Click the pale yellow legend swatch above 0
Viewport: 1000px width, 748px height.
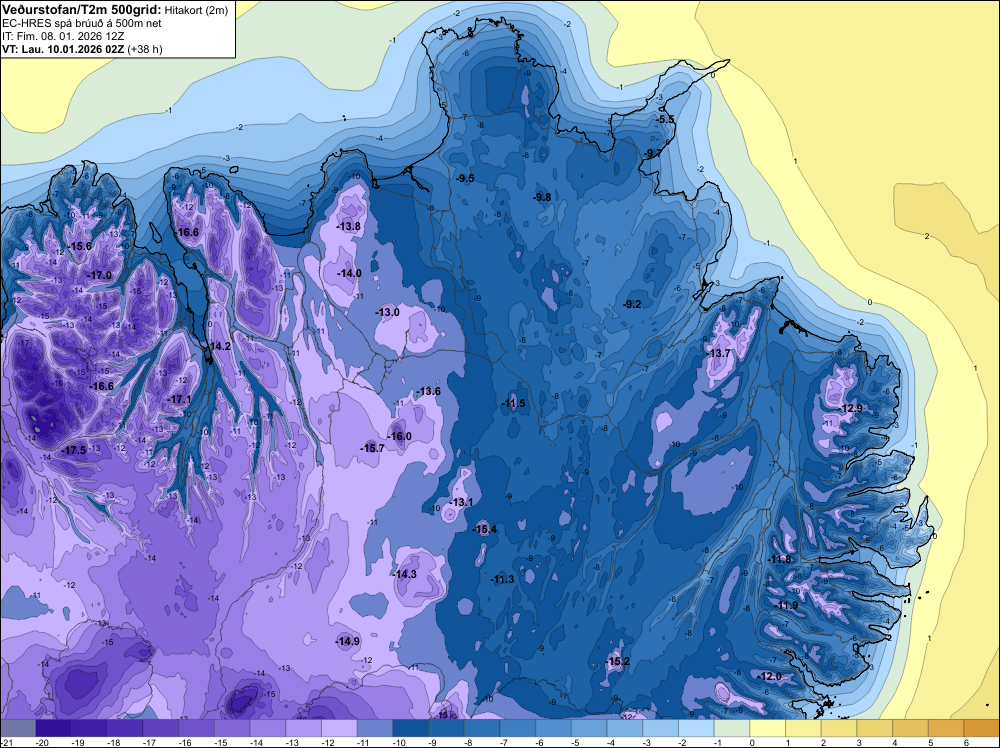click(768, 728)
